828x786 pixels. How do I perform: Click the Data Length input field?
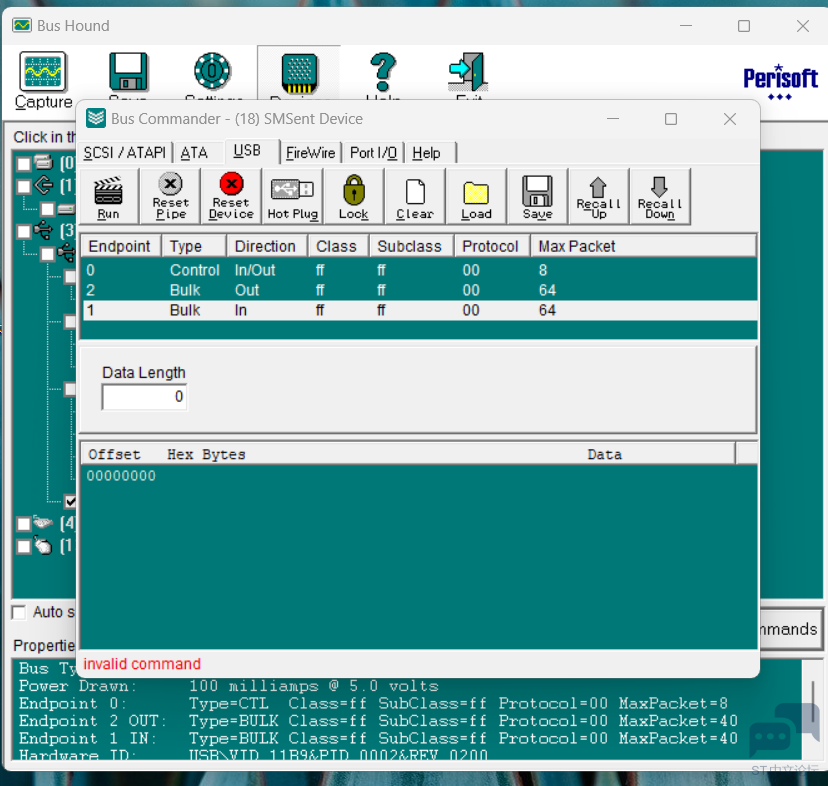(x=144, y=397)
